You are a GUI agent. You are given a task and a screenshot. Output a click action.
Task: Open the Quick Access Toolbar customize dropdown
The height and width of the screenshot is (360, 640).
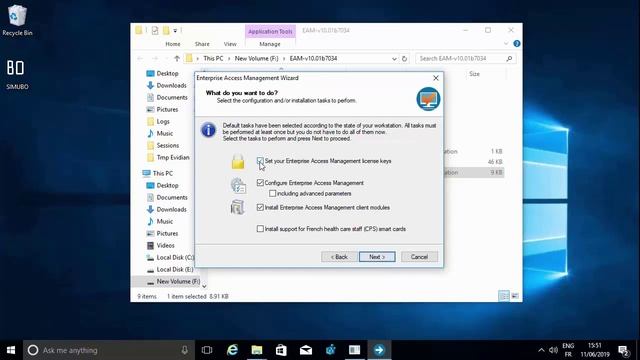[x=175, y=31]
